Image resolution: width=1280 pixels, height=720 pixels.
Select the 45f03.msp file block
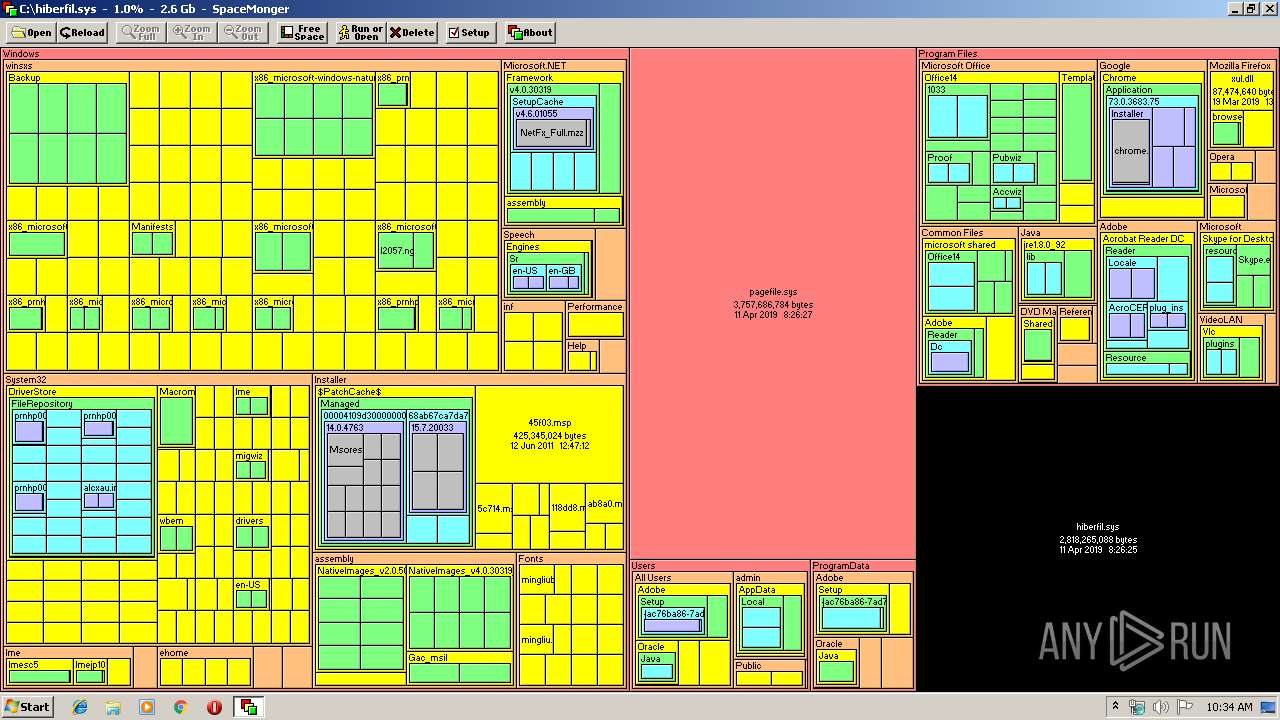[x=549, y=434]
